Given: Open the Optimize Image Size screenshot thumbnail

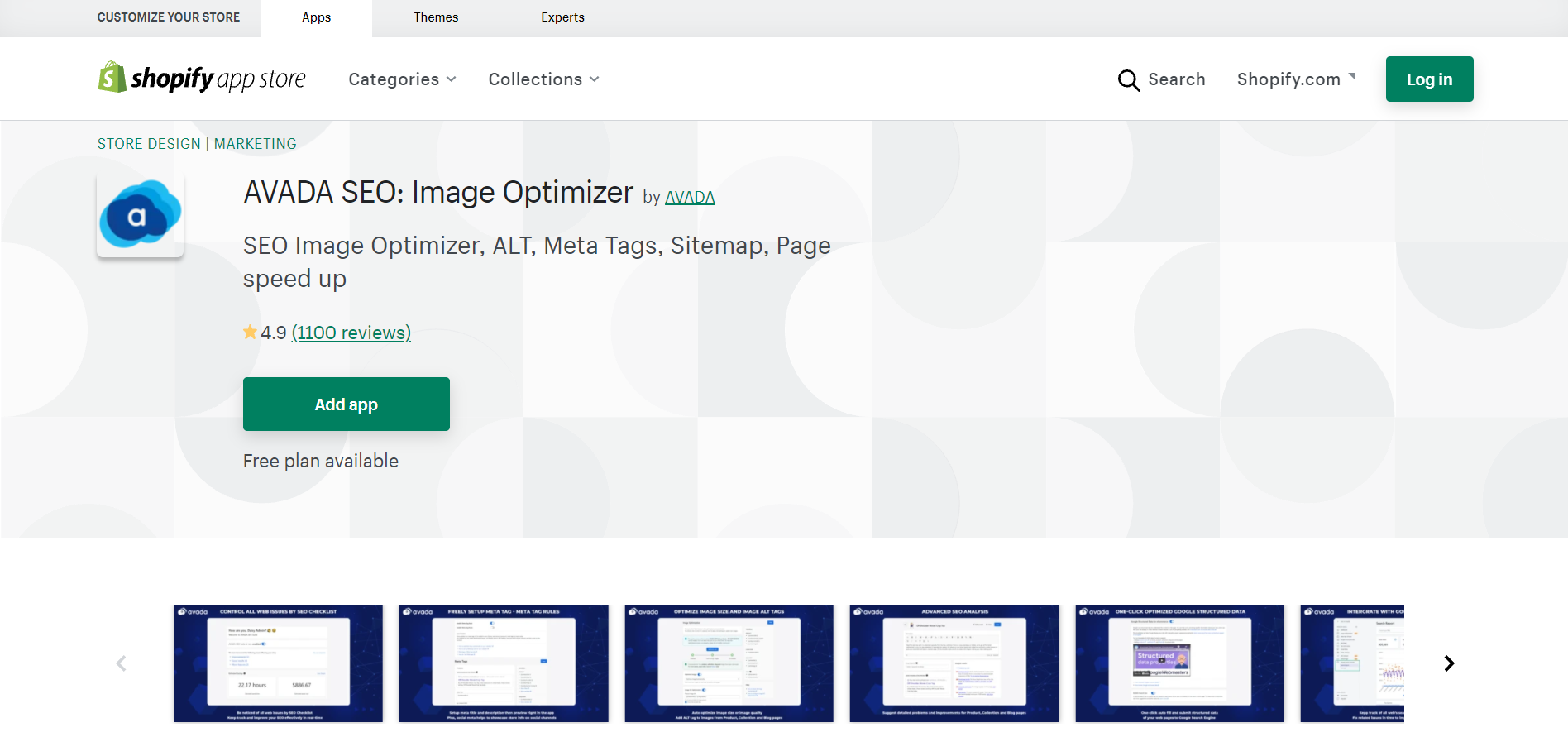Looking at the screenshot, I should click(x=729, y=663).
